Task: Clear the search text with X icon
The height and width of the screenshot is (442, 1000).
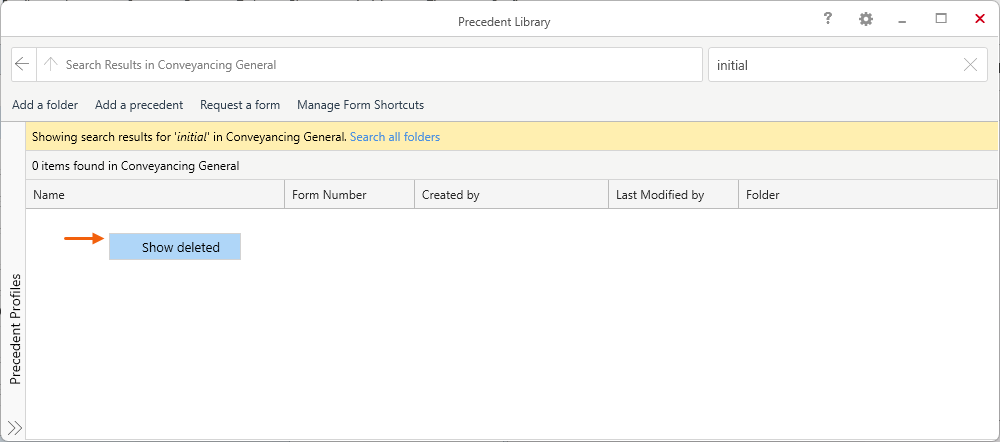Action: coord(970,65)
